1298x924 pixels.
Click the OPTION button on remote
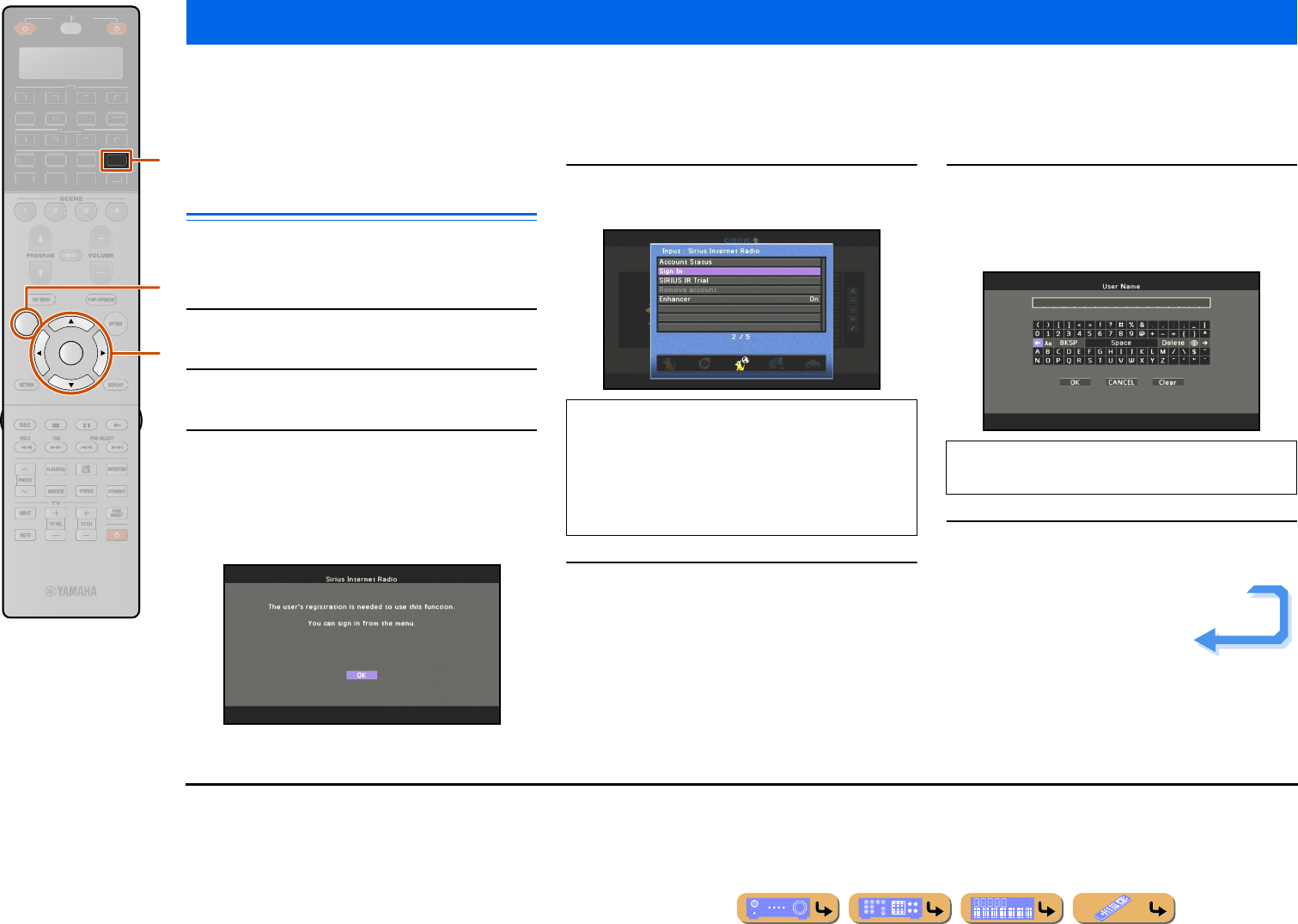point(116,324)
